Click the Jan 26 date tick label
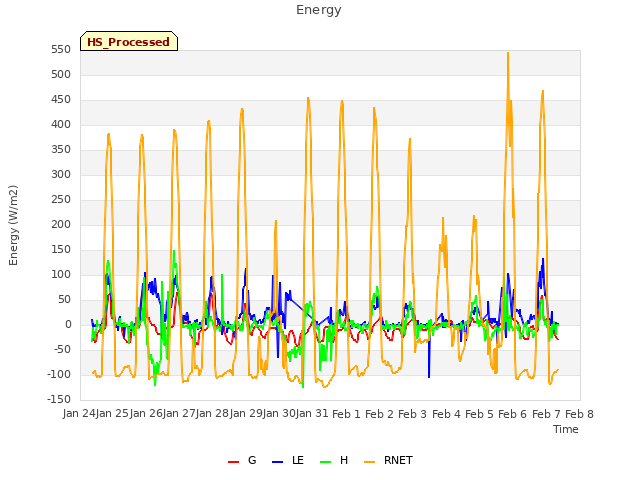Screen dimensions: 640x480 146,414
